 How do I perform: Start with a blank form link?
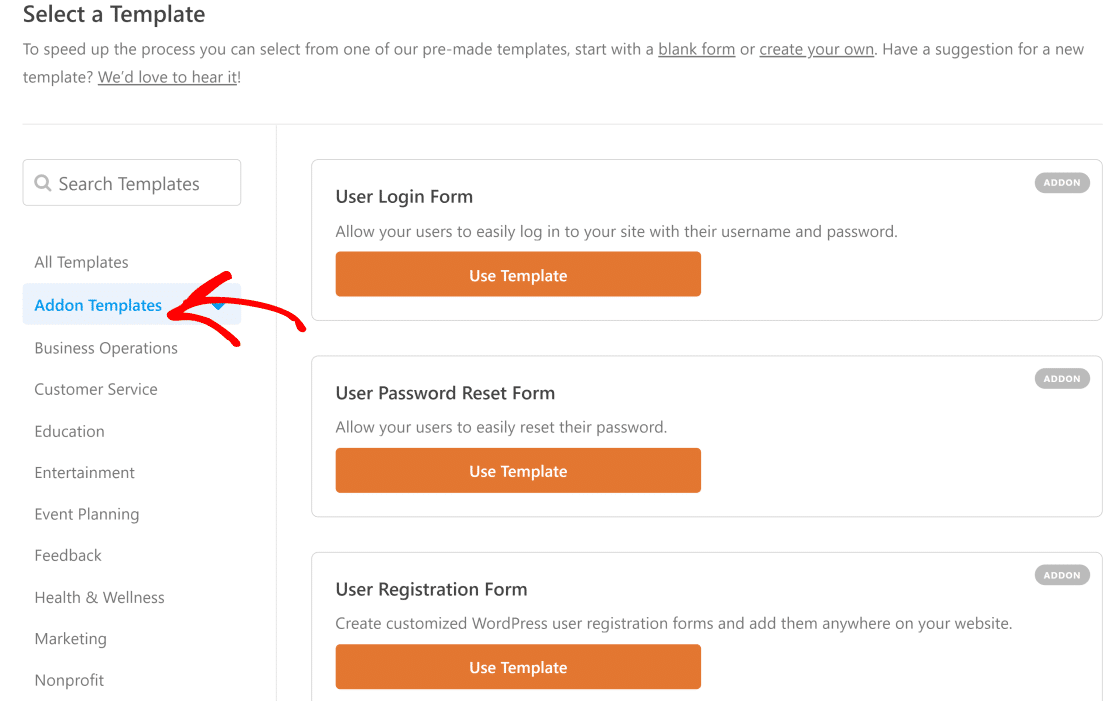pos(696,49)
